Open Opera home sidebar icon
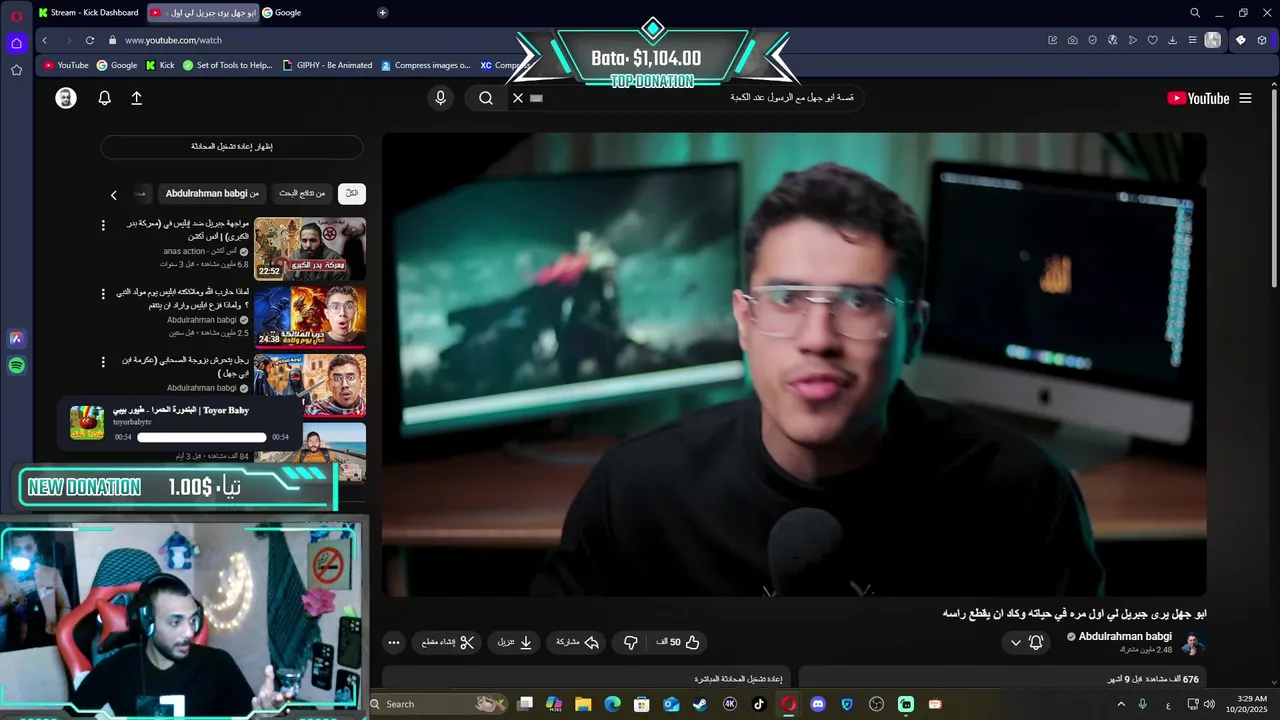 coord(16,43)
